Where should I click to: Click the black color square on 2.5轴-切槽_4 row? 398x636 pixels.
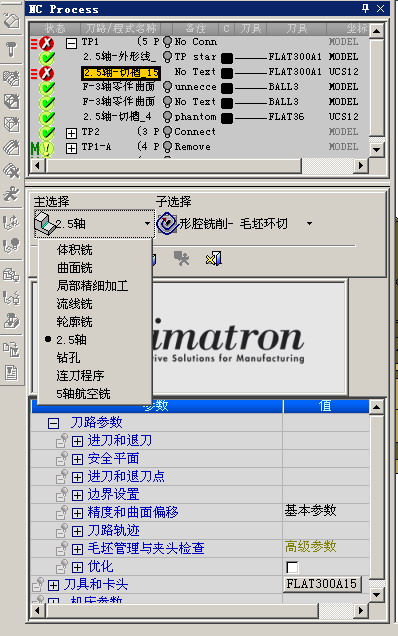pos(227,118)
